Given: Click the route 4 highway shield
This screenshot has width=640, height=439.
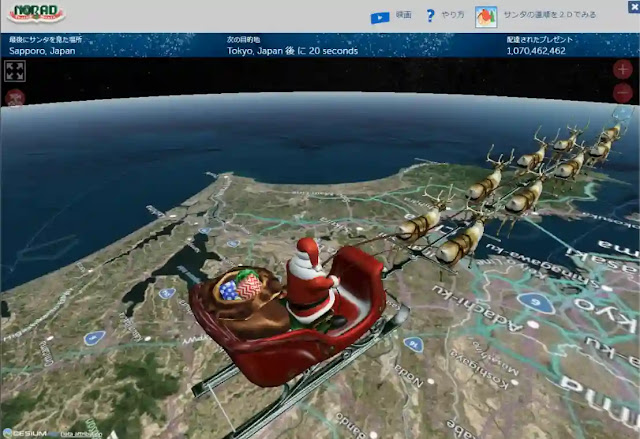Looking at the screenshot, I should pos(95,338).
